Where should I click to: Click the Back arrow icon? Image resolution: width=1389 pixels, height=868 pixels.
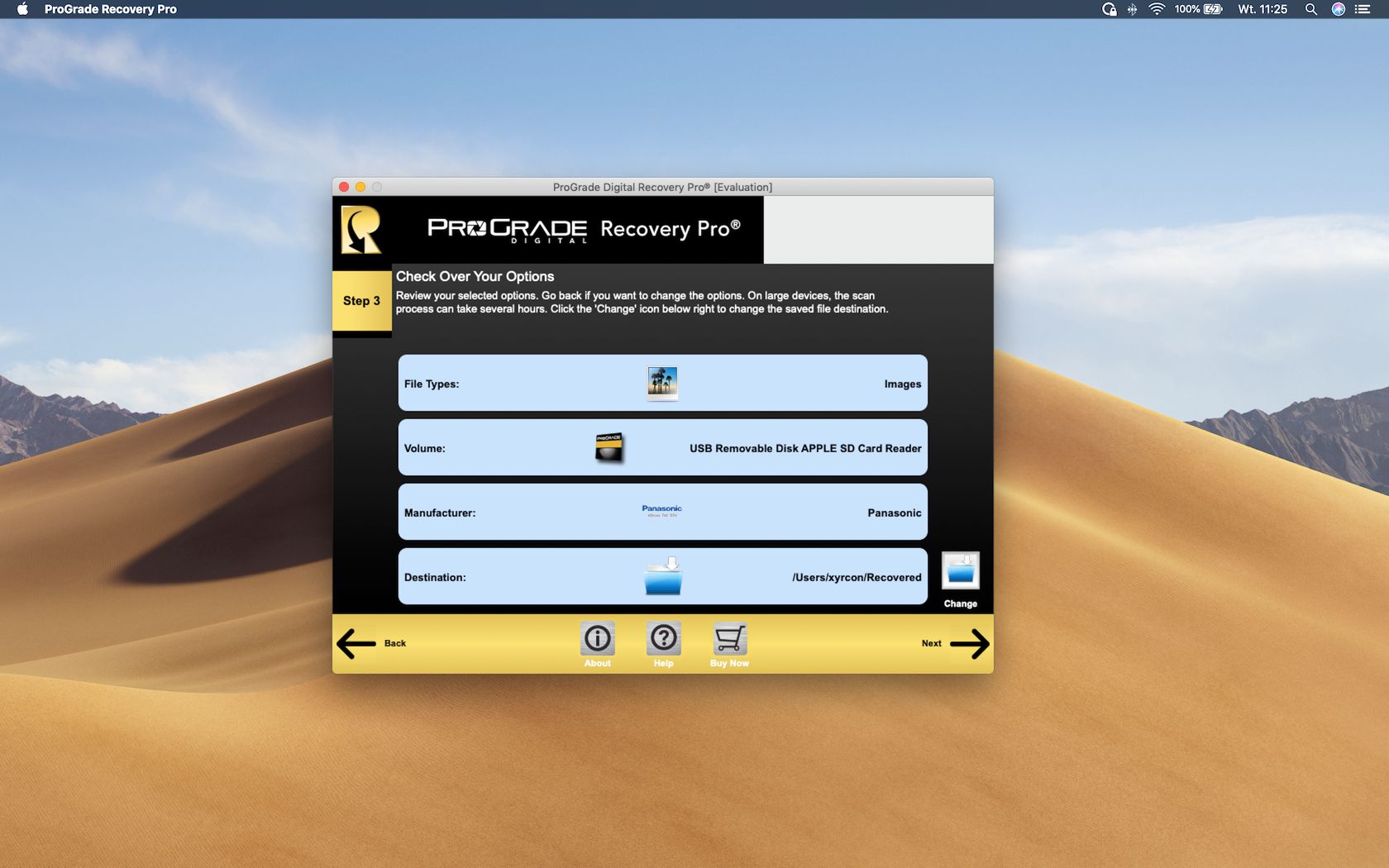point(356,644)
